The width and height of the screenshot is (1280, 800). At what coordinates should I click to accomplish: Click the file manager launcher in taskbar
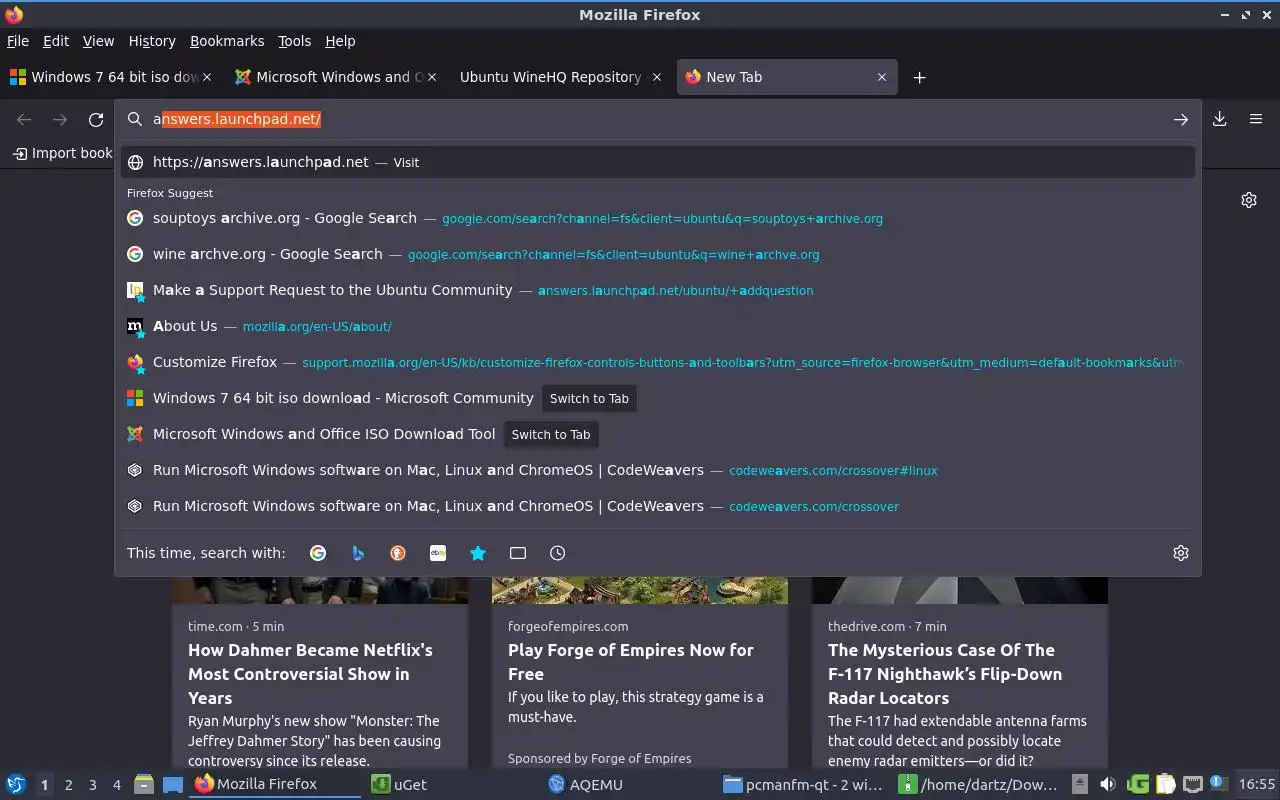click(x=144, y=784)
